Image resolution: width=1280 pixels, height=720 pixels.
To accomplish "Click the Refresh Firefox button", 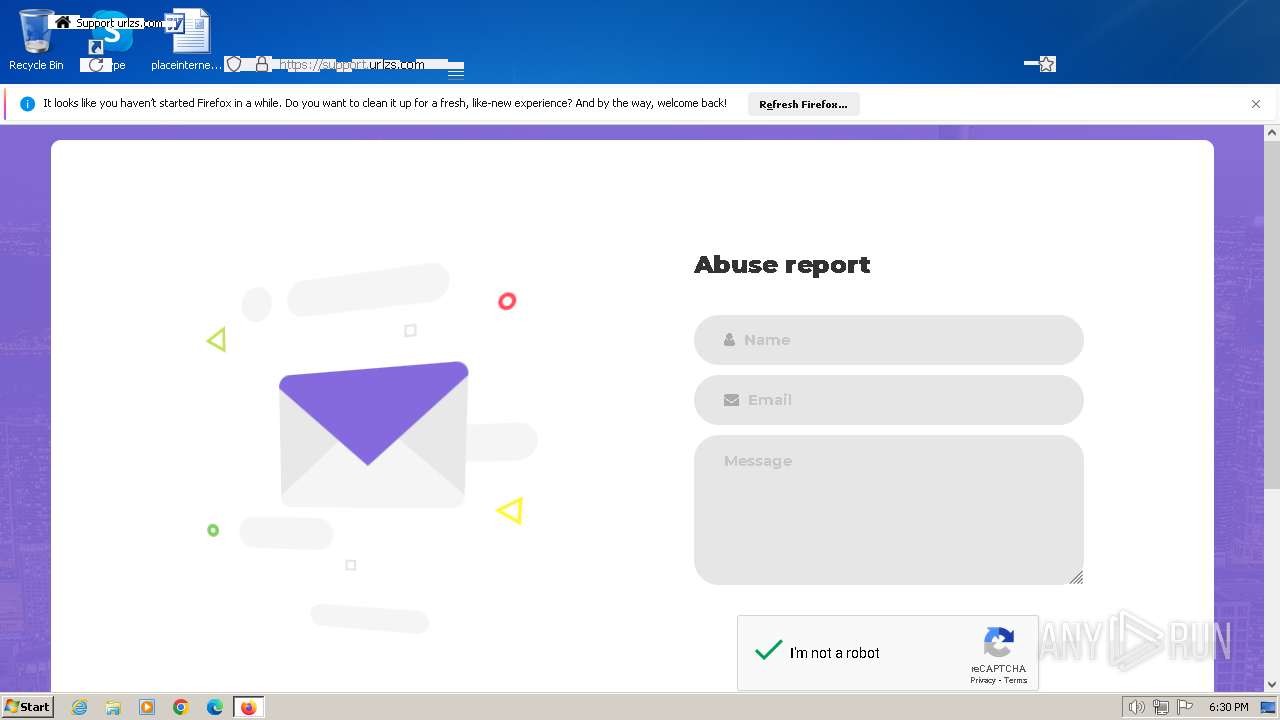I will [803, 104].
